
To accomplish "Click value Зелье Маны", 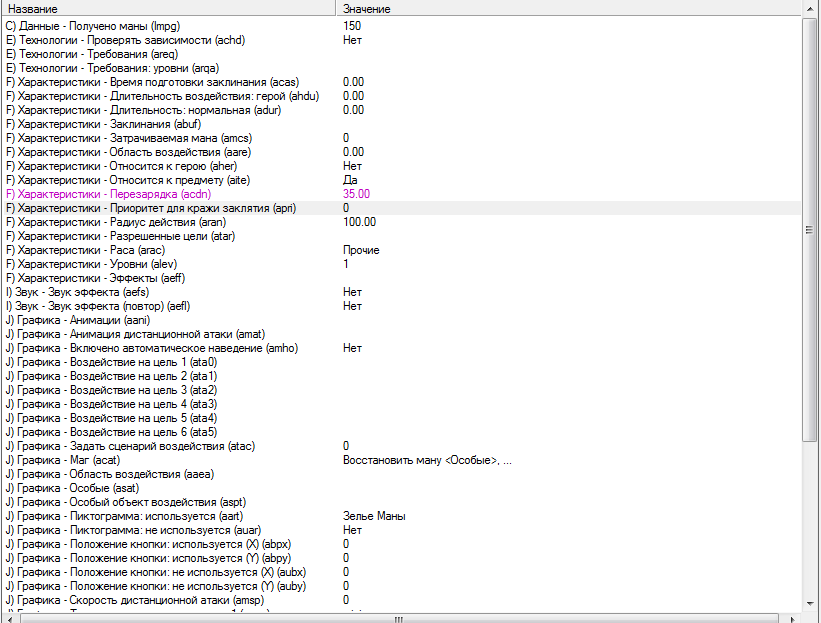I will (x=374, y=516).
